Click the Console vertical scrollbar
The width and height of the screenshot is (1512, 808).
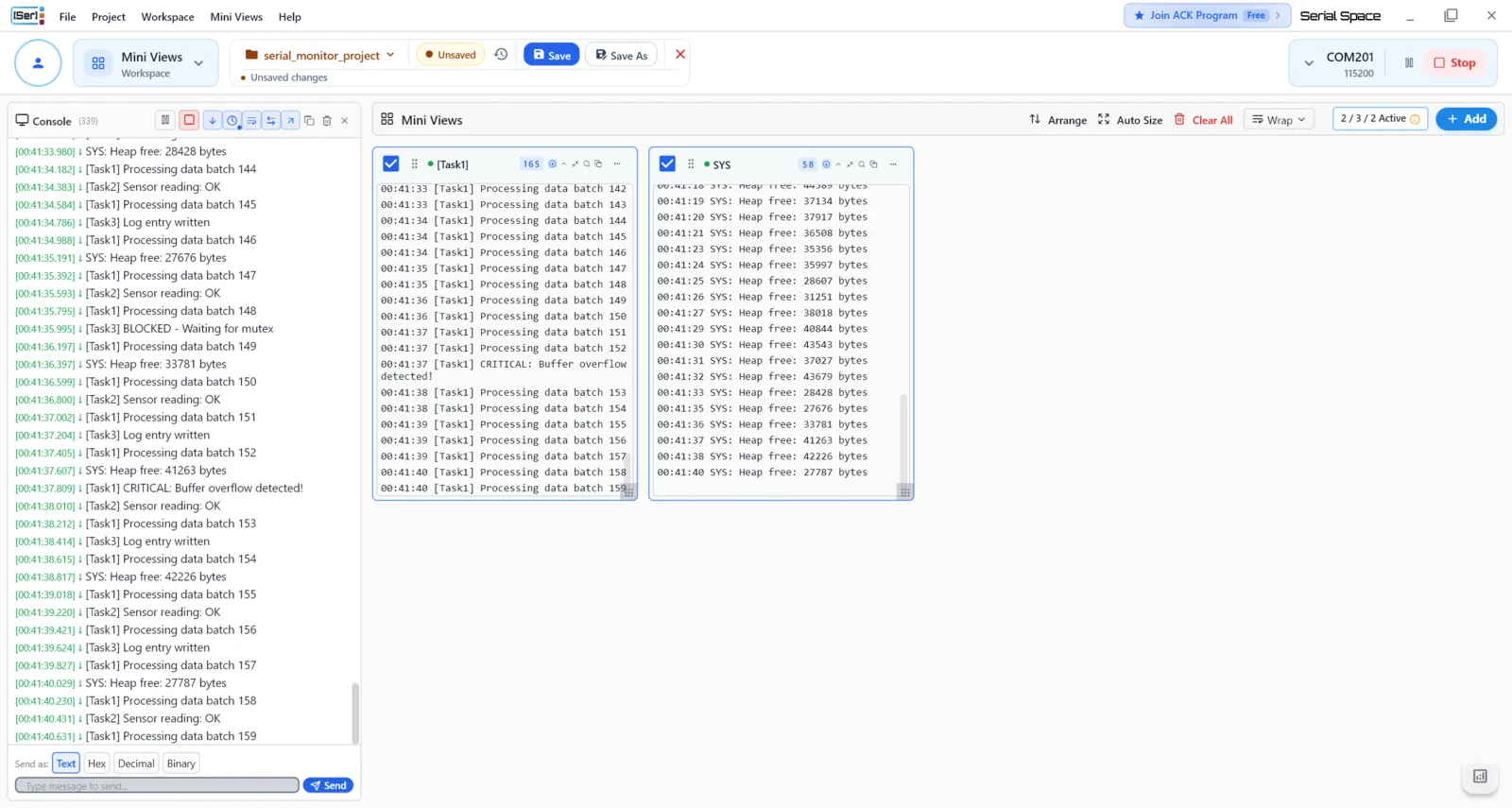tap(355, 713)
